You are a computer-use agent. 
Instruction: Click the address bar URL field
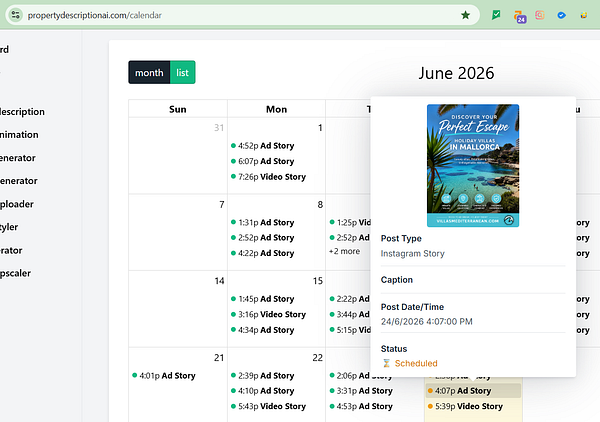[241, 15]
